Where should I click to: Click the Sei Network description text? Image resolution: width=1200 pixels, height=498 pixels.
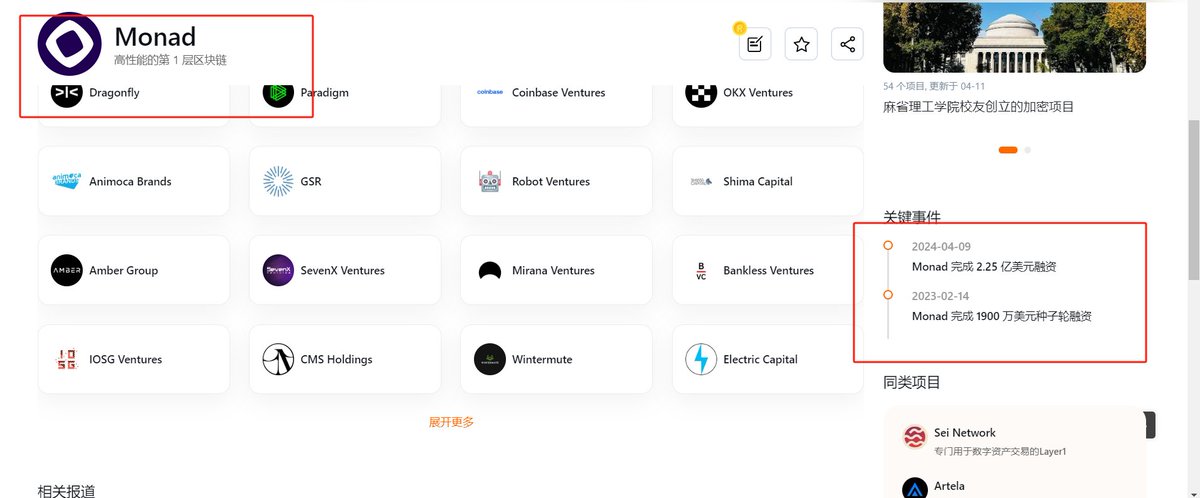(x=1000, y=451)
